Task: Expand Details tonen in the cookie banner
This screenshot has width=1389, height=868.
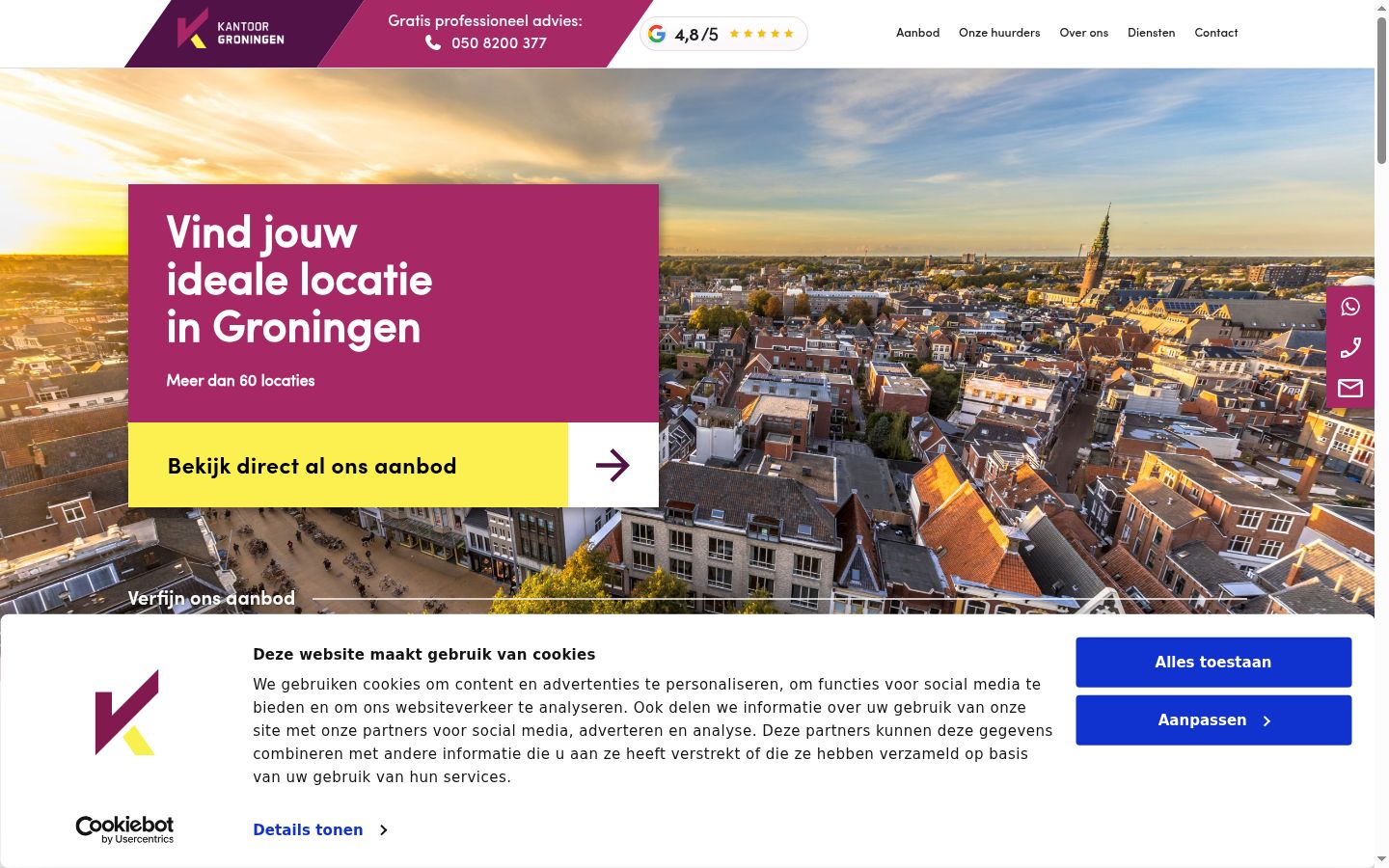Action: [x=320, y=829]
